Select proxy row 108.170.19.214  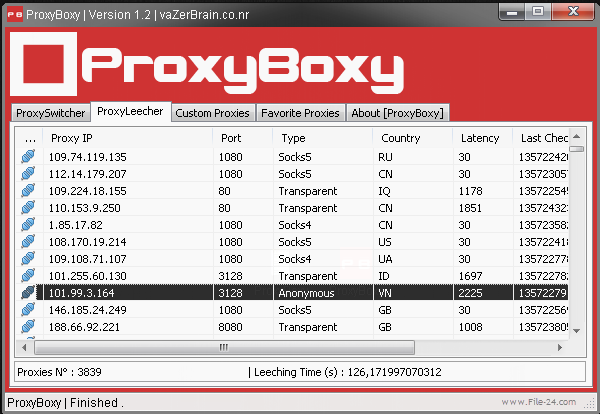(x=292, y=242)
